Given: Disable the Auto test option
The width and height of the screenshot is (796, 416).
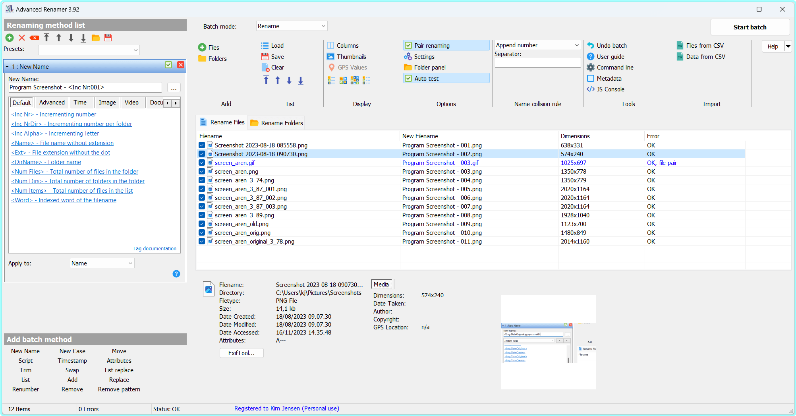Looking at the screenshot, I should 409,78.
